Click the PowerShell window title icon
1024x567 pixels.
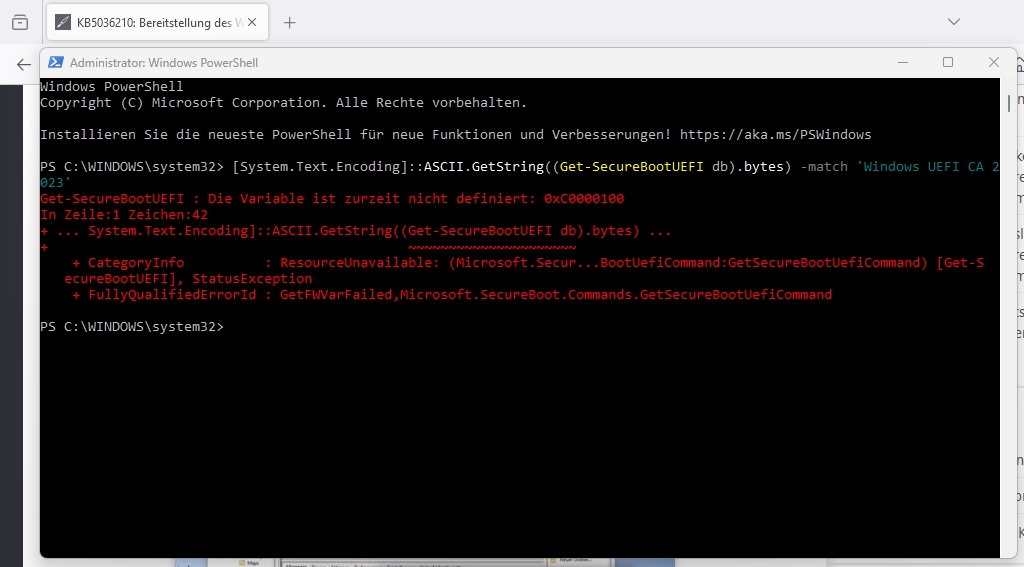coord(56,62)
